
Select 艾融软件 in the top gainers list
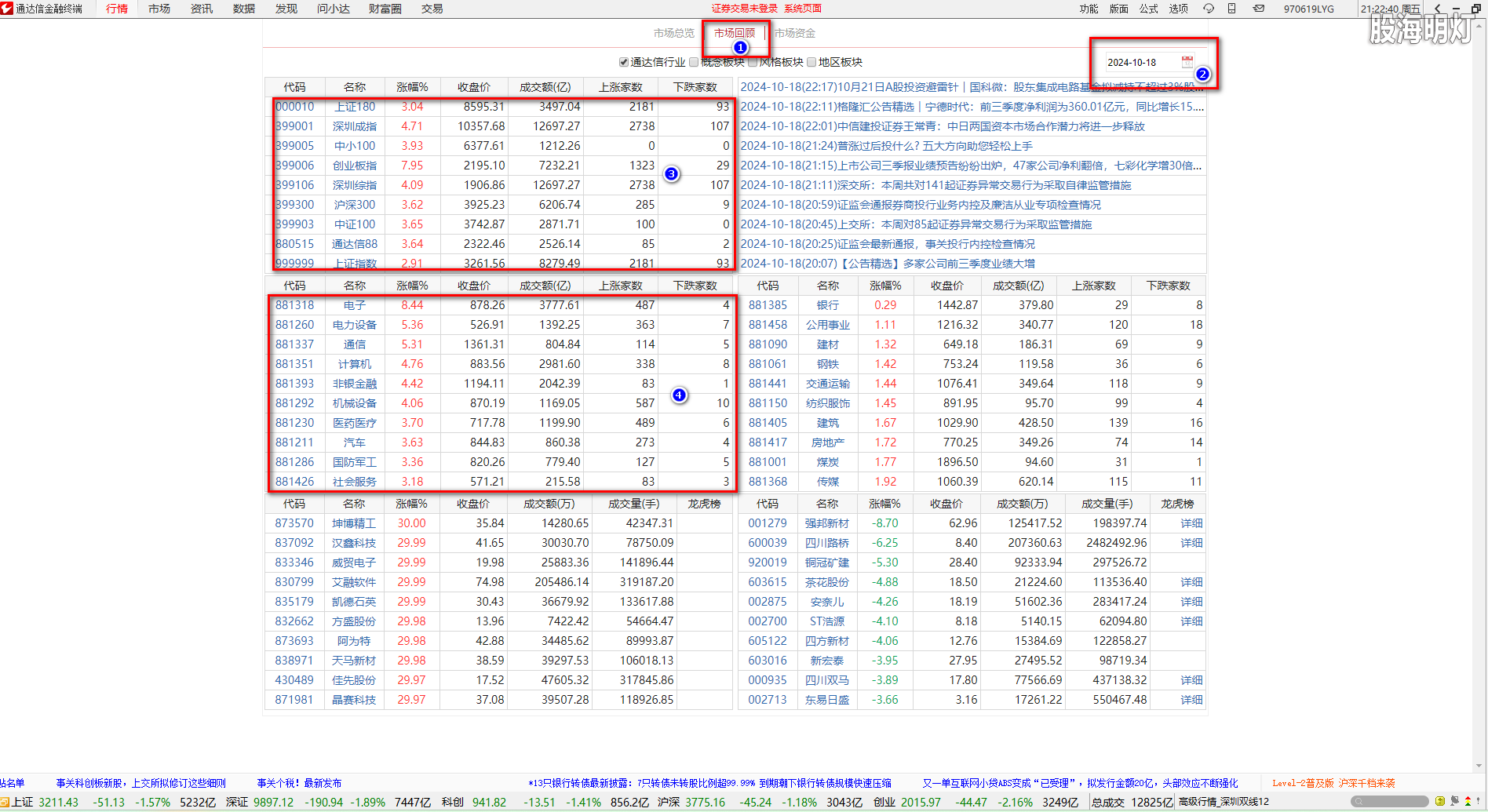click(354, 582)
